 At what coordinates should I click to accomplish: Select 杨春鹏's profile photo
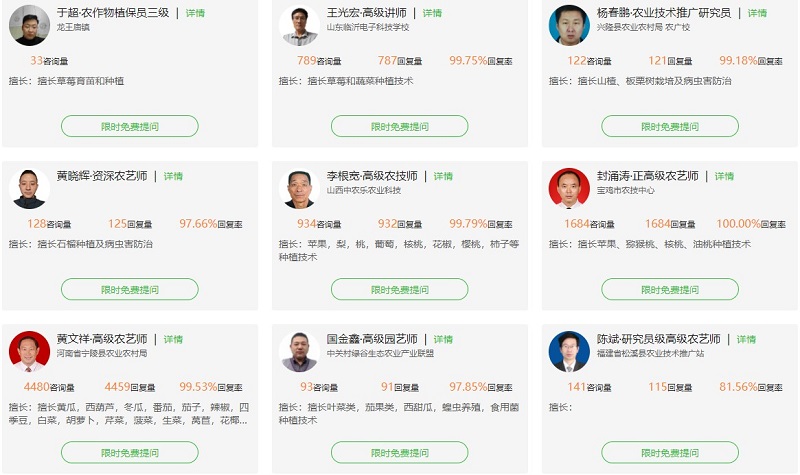(x=569, y=25)
